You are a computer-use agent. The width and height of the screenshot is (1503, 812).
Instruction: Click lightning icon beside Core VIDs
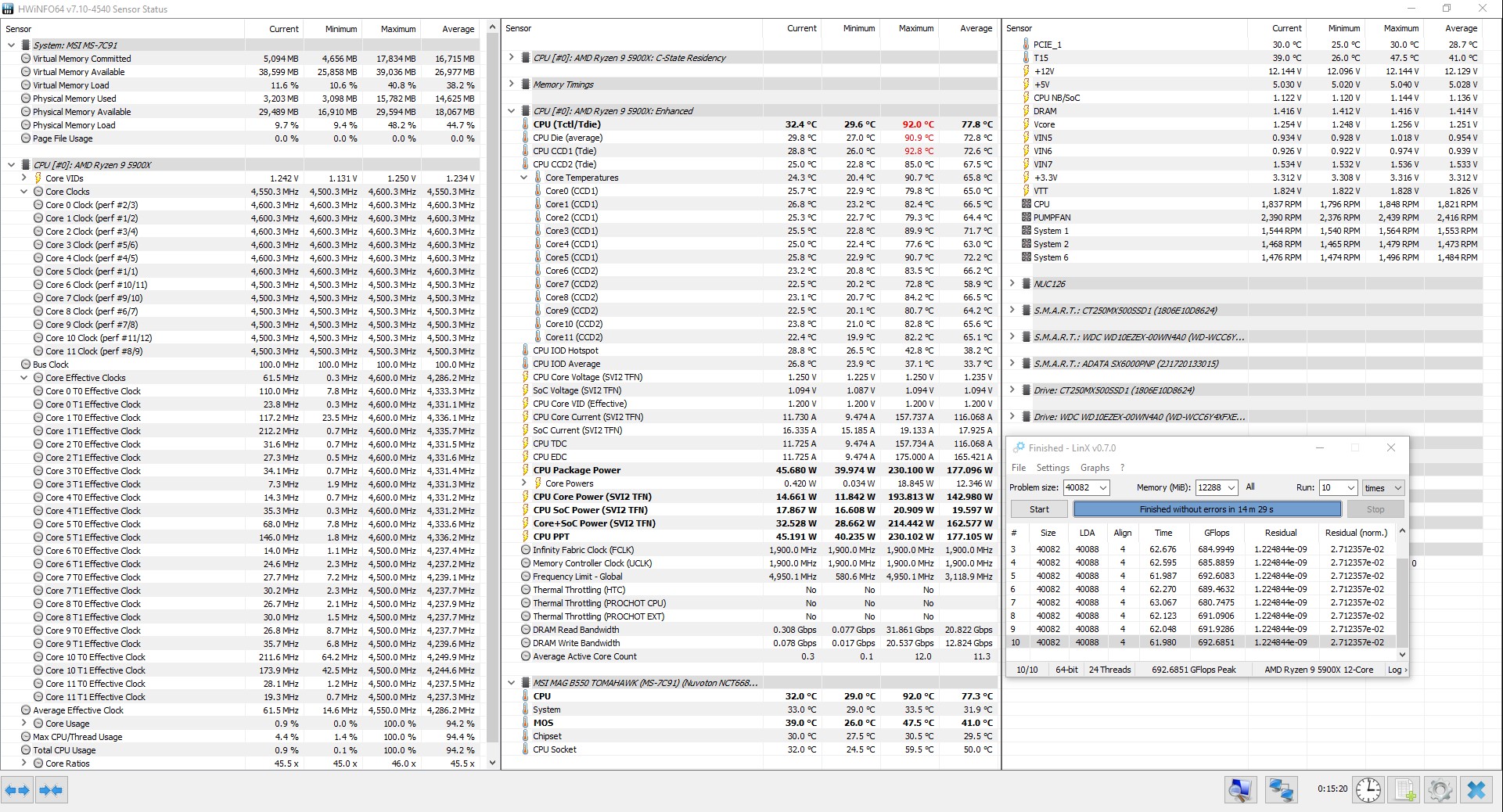(38, 178)
